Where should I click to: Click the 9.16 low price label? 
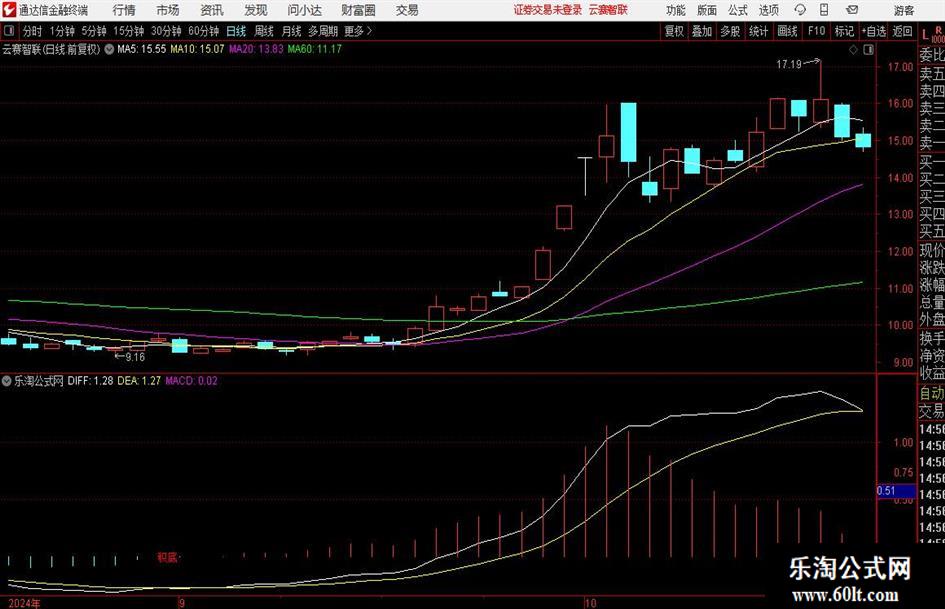click(136, 357)
